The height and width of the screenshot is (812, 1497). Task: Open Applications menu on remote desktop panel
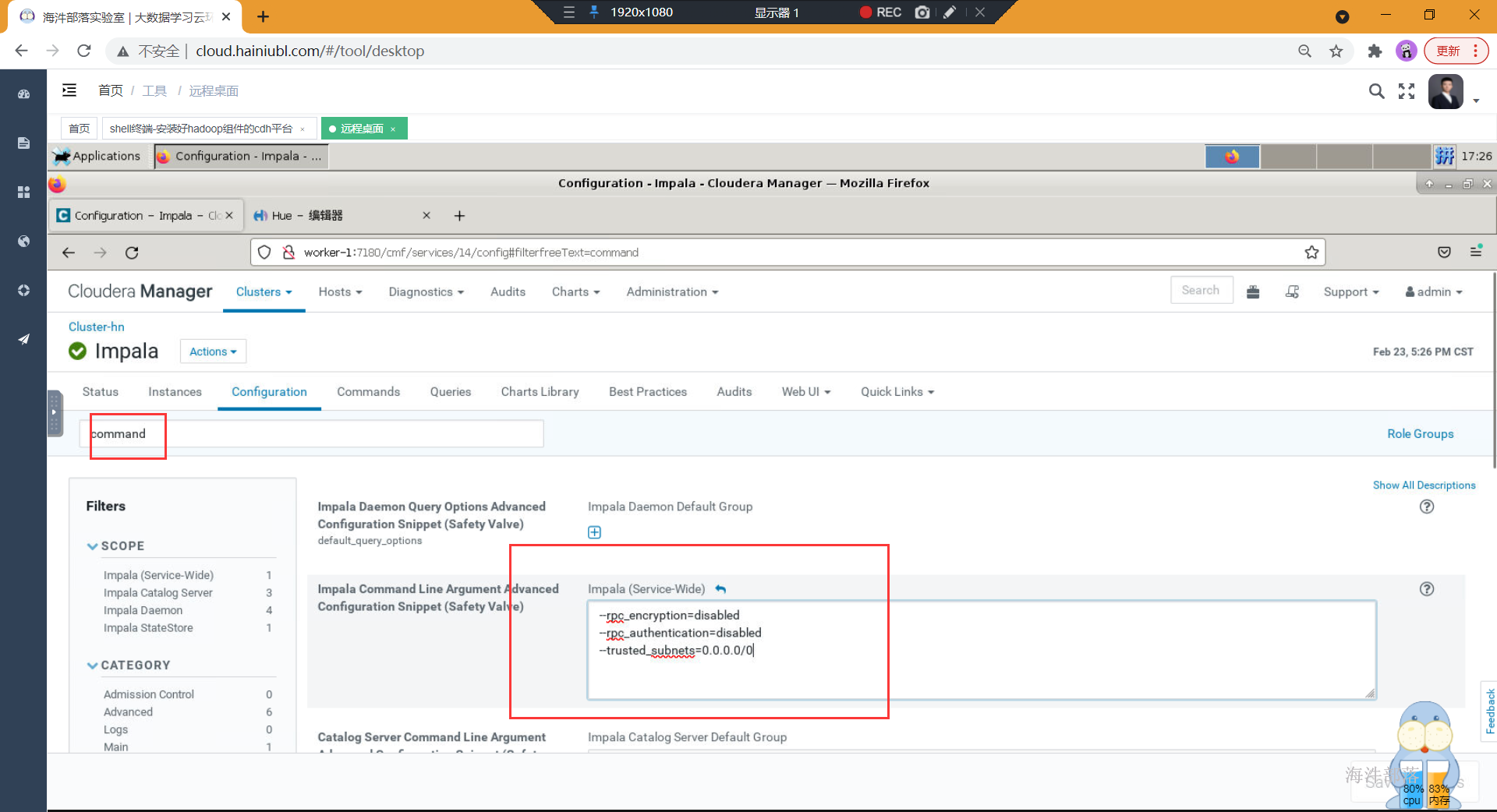click(x=97, y=156)
